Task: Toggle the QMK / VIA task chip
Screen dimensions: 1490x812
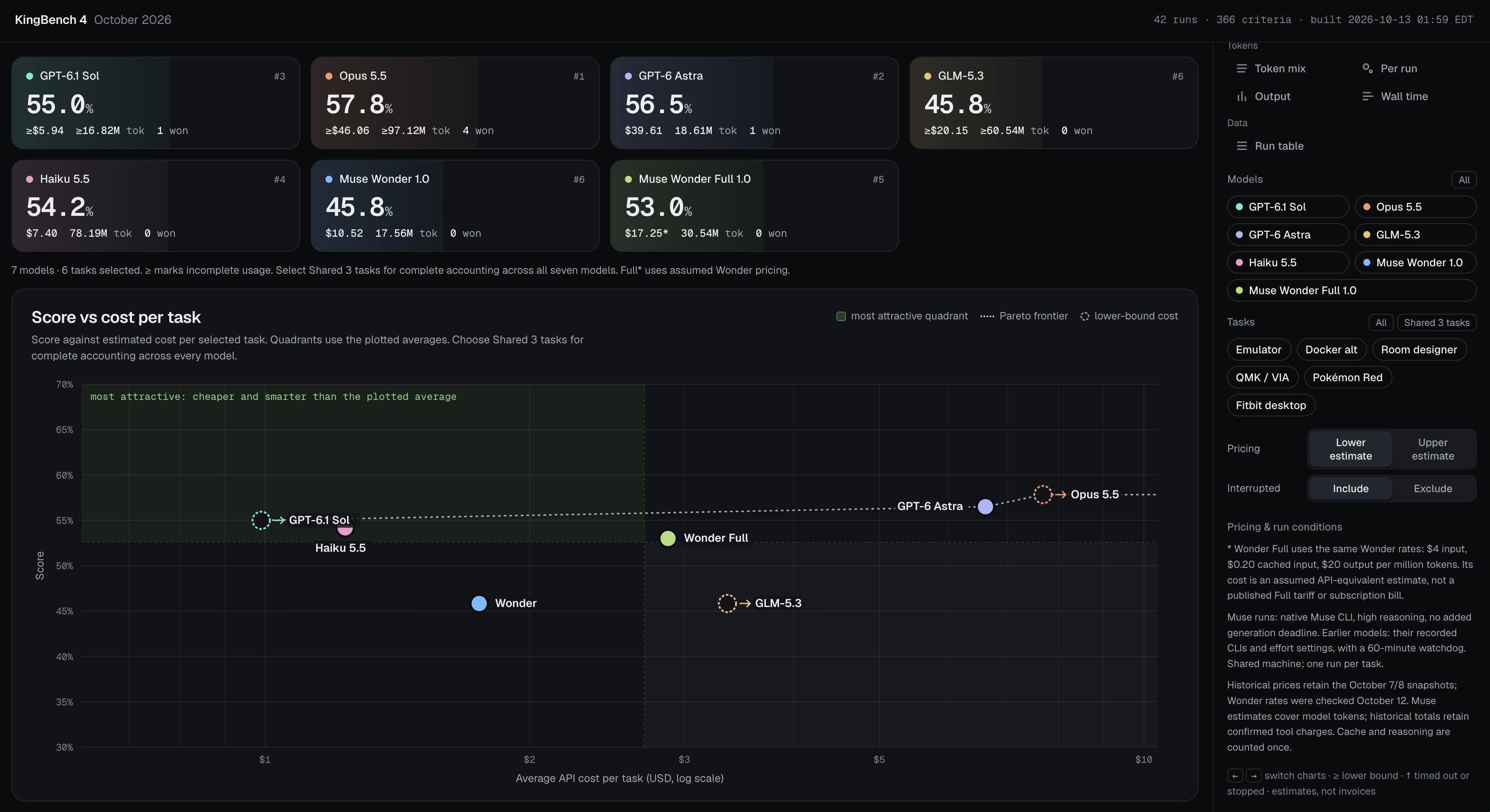Action: [1262, 377]
